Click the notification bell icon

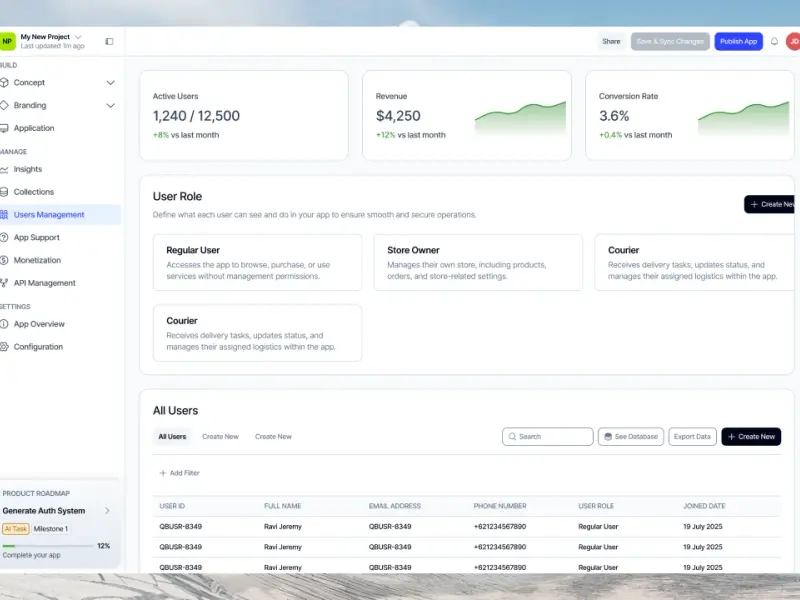tap(774, 41)
